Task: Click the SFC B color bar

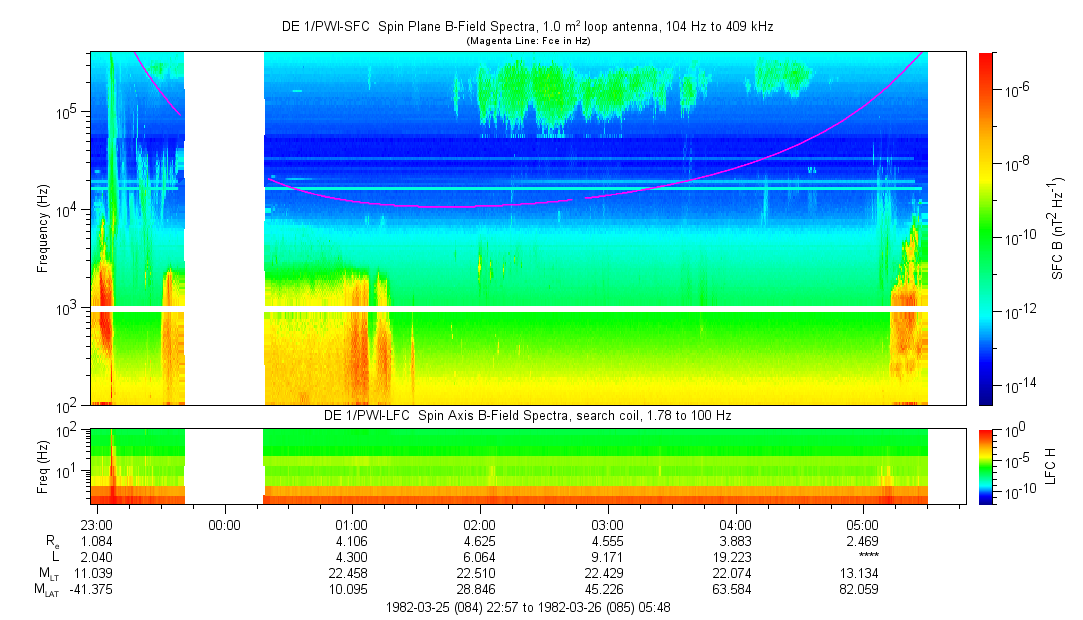Action: click(985, 228)
